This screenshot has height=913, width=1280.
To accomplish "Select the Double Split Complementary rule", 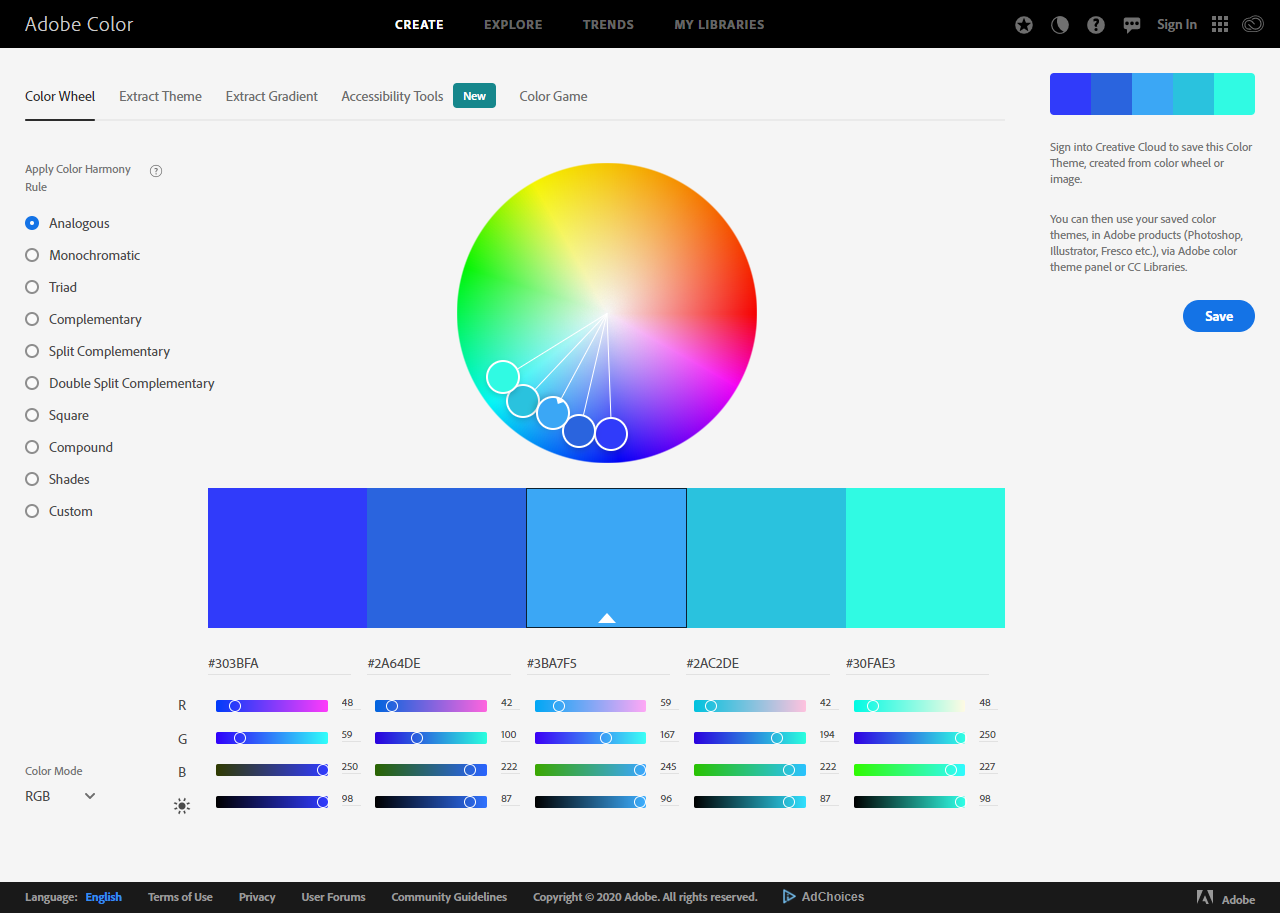I will 120,383.
